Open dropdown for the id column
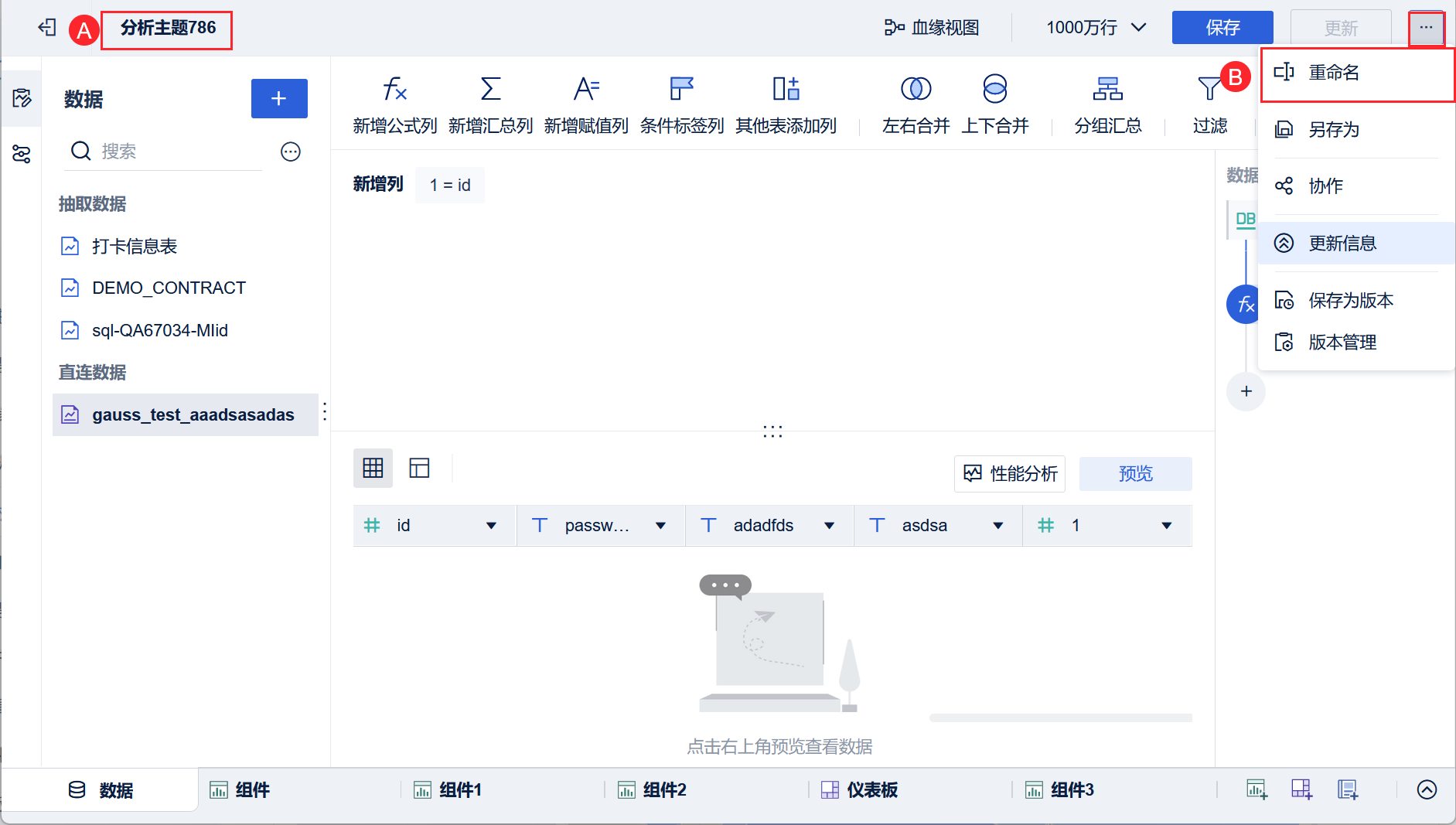The image size is (1456, 825). tap(491, 526)
